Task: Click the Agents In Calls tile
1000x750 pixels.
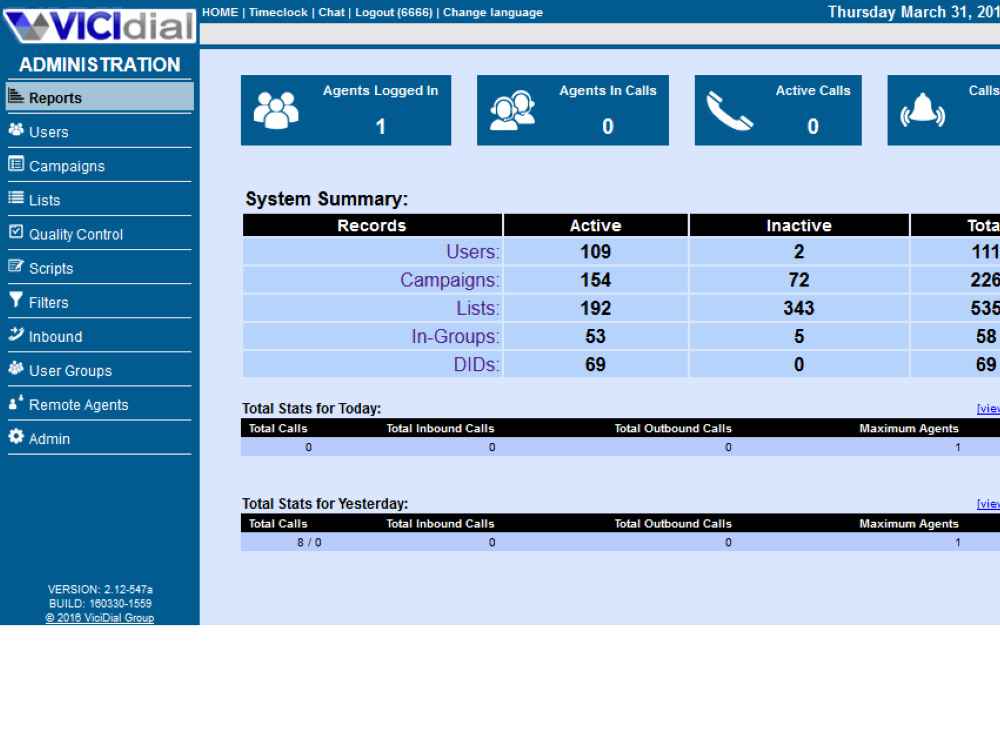Action: [573, 110]
